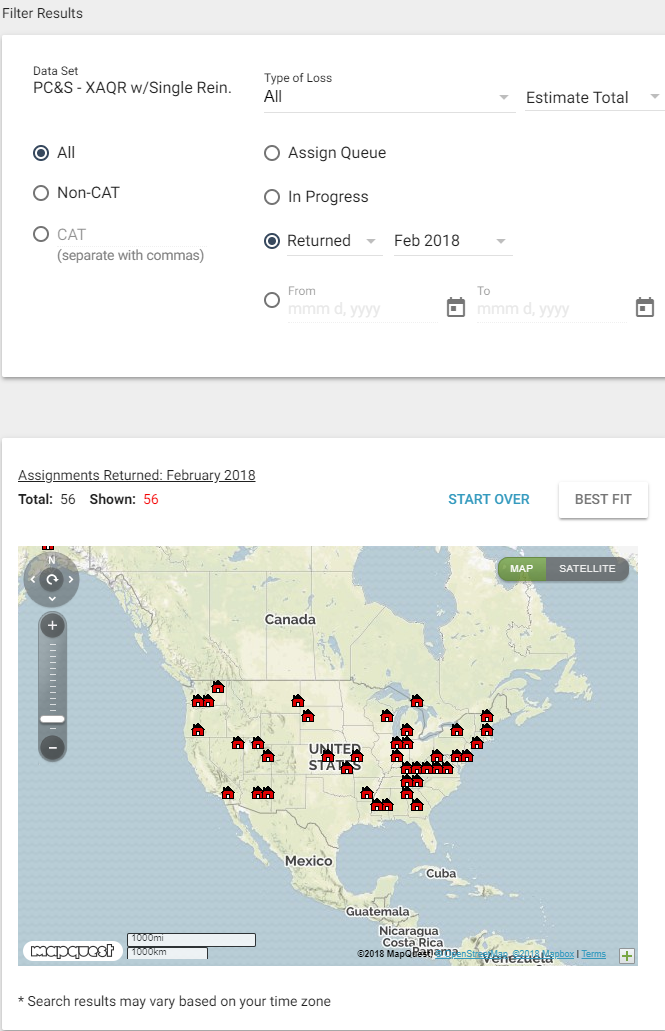
Task: Pan the map down with compass arrow
Action: click(x=52, y=598)
